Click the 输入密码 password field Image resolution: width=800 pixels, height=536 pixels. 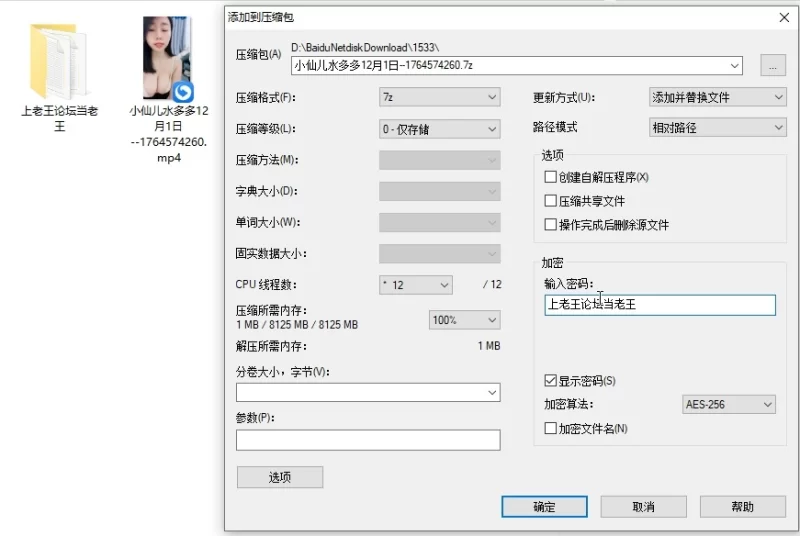tap(660, 305)
